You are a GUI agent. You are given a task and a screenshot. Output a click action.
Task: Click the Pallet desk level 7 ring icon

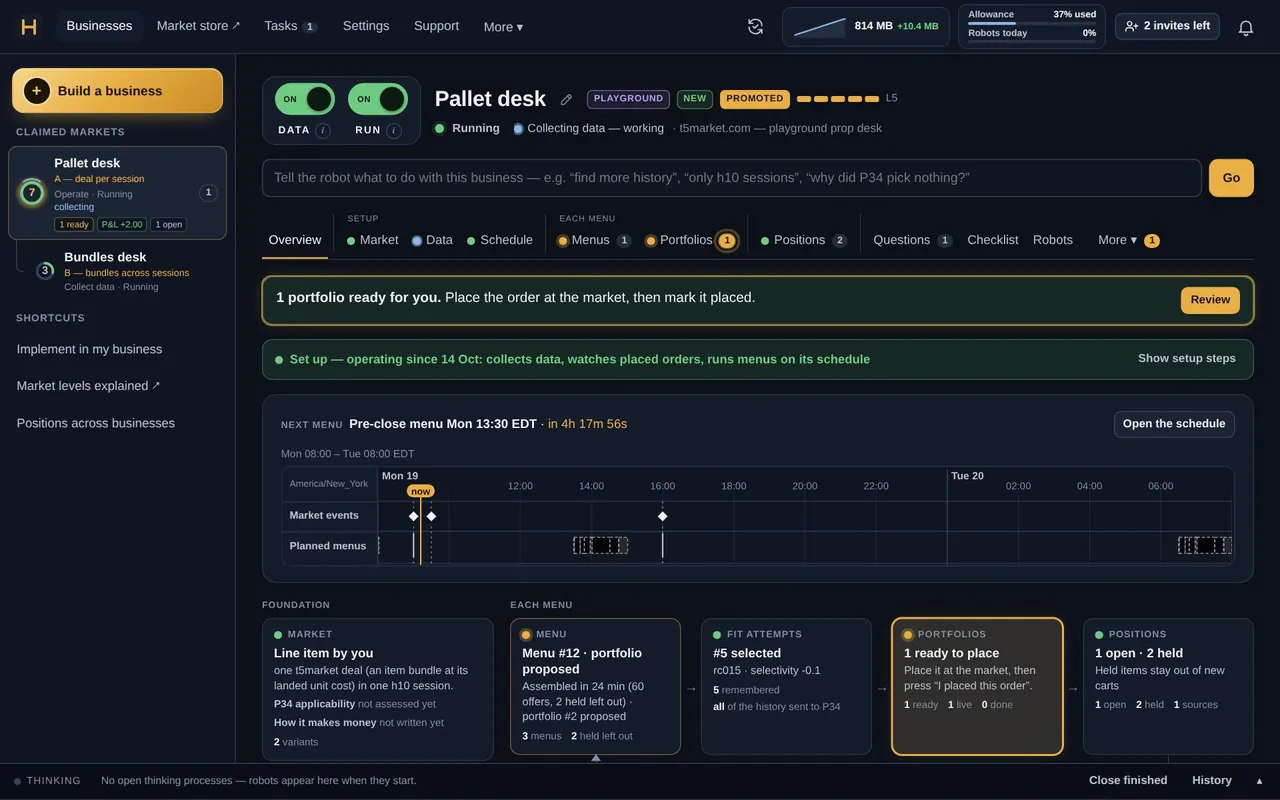[x=32, y=193]
